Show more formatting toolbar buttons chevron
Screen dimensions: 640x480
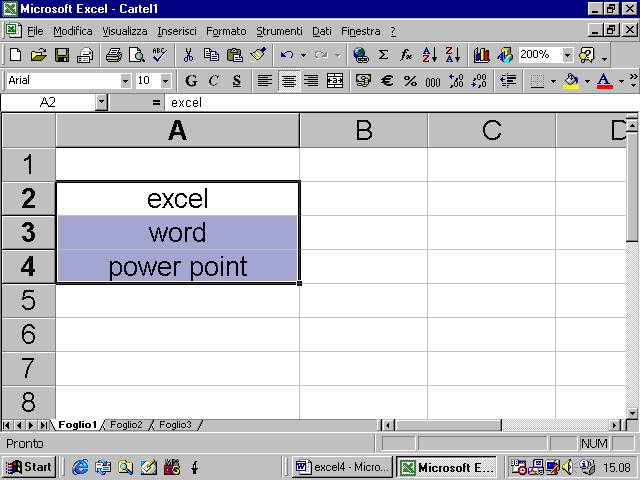click(x=633, y=80)
